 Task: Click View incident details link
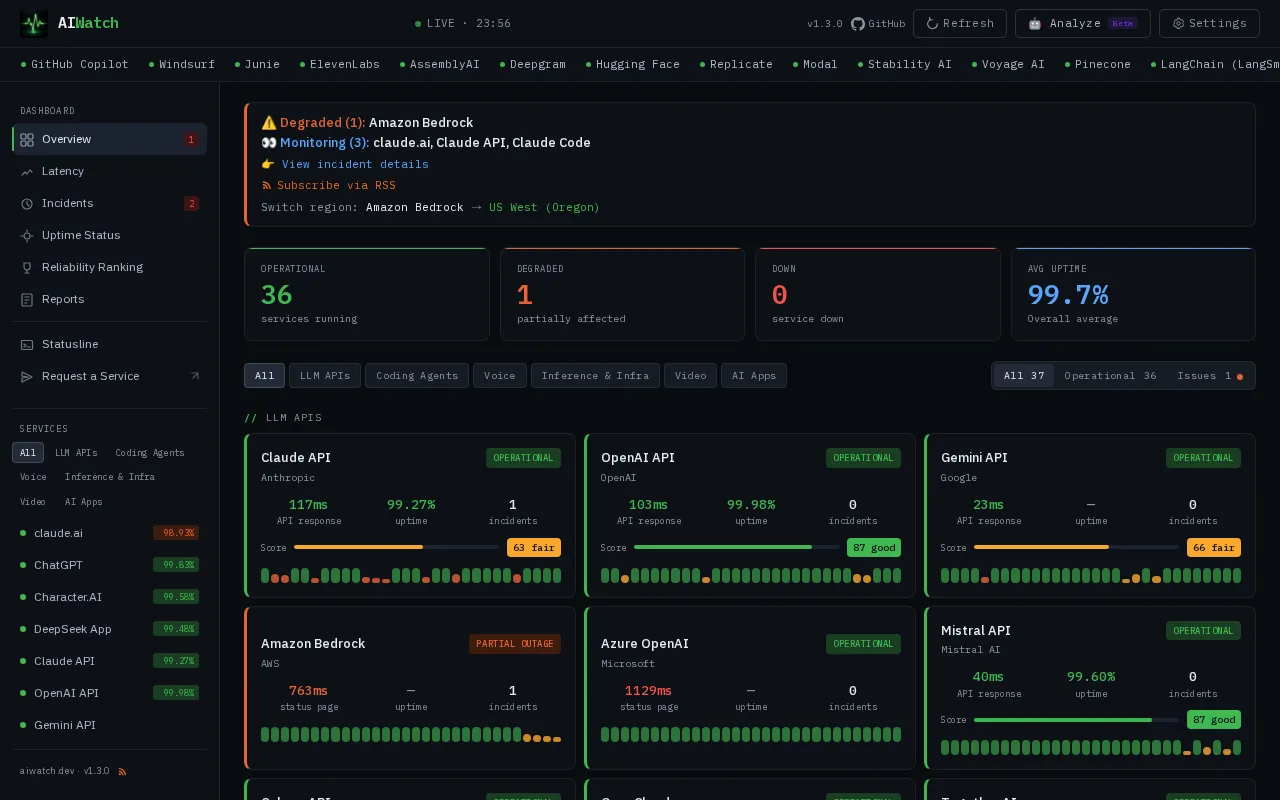pyautogui.click(x=355, y=164)
